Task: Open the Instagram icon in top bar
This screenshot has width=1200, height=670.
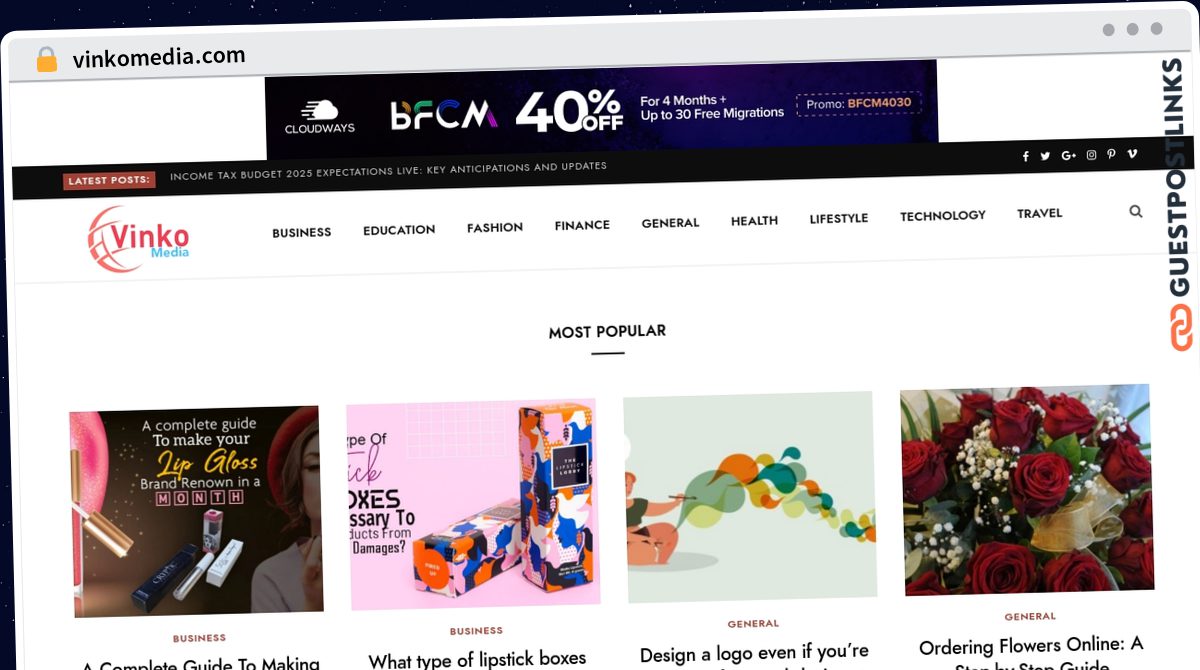Action: point(1091,155)
